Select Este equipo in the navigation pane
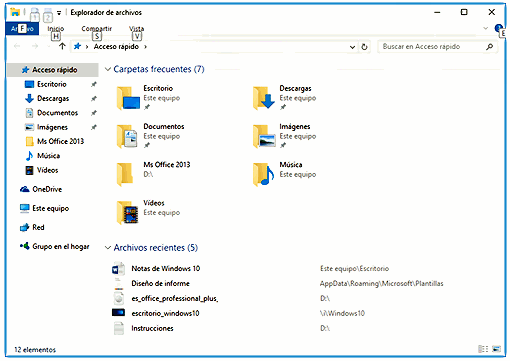This screenshot has height=361, width=510. click(50, 208)
